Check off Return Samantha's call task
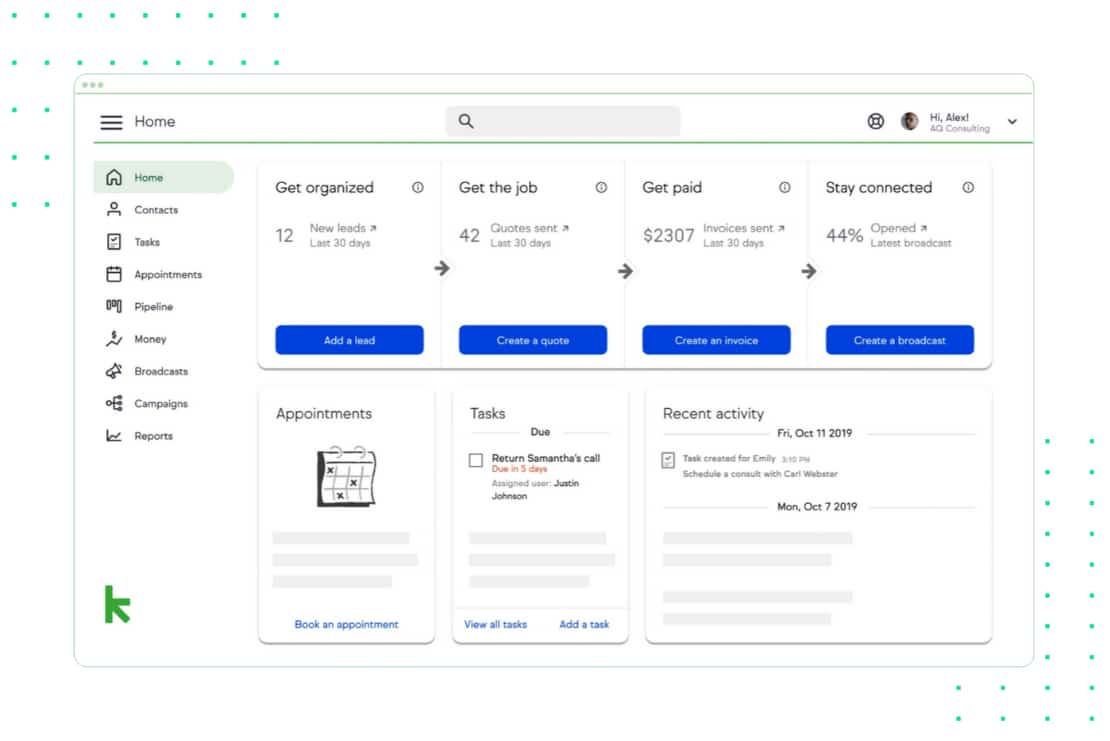The height and width of the screenshot is (741, 1110). tap(476, 460)
